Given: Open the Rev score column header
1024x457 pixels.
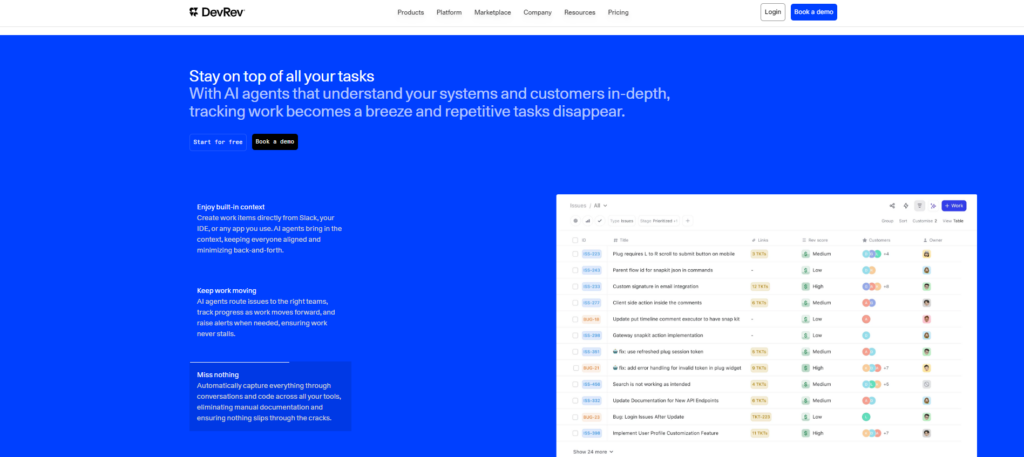Looking at the screenshot, I should coord(816,240).
